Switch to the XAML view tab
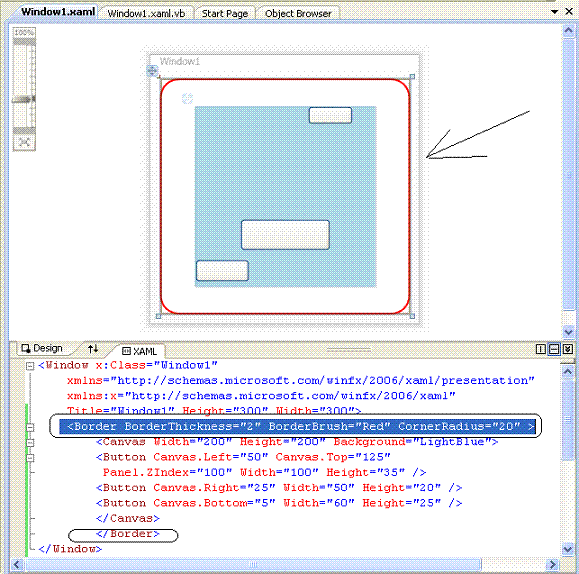579x574 pixels. pyautogui.click(x=139, y=351)
